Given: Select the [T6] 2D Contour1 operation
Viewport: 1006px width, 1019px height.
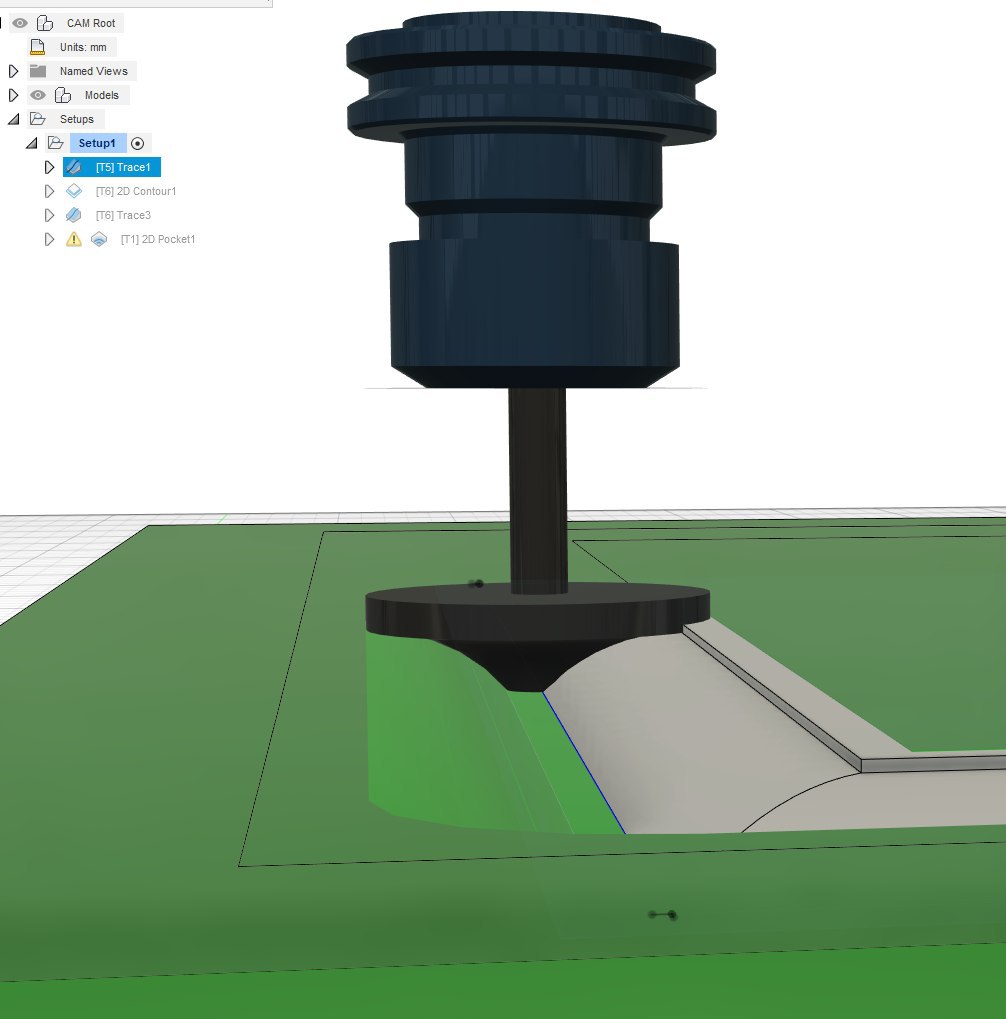Looking at the screenshot, I should coord(136,192).
